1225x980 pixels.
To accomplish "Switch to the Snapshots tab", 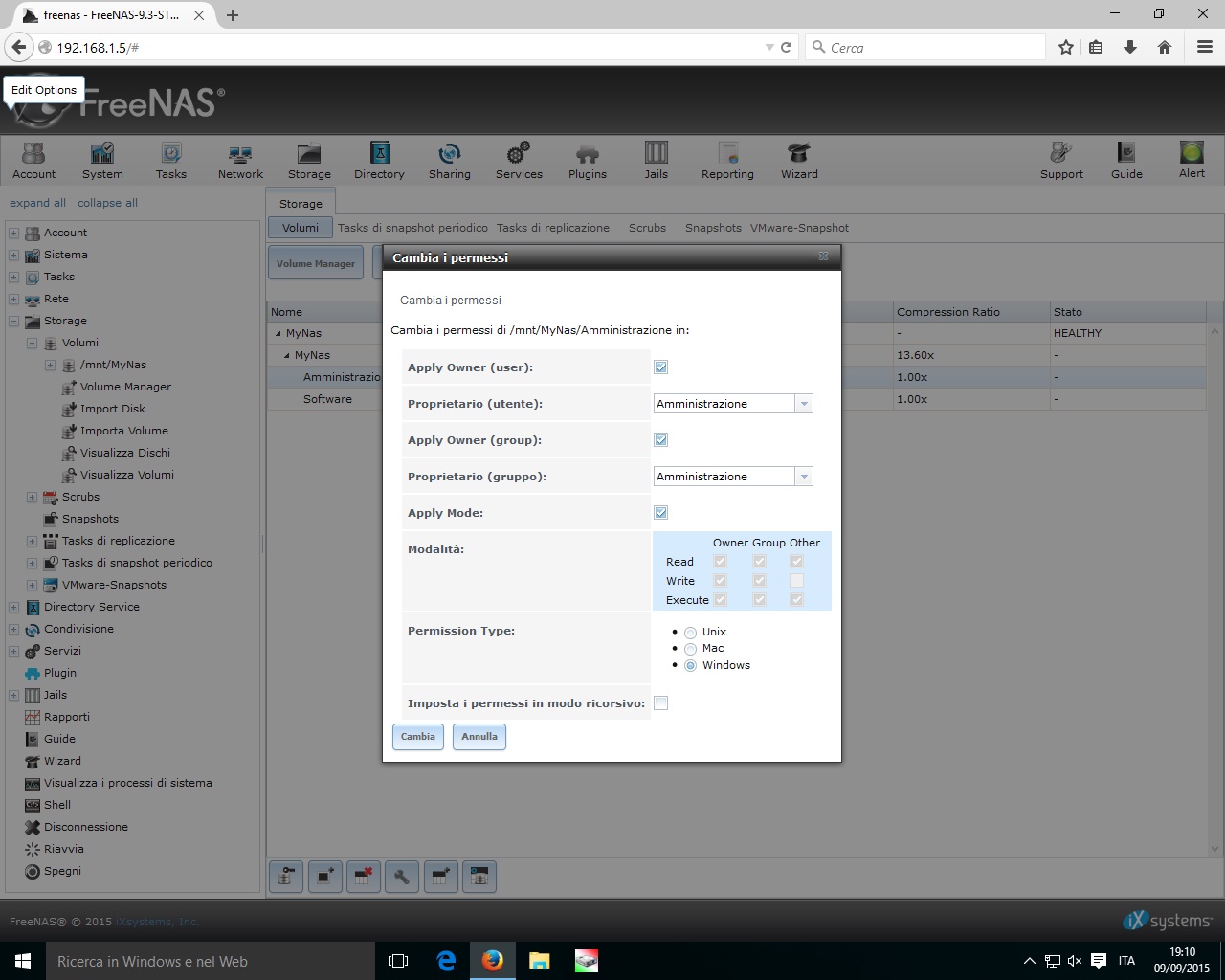I will coord(713,228).
